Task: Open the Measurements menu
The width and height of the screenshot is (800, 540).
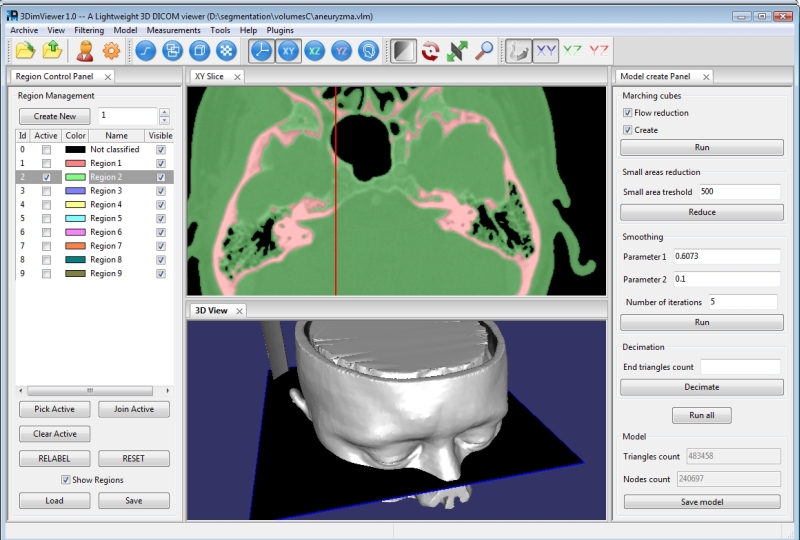Action: (x=173, y=30)
